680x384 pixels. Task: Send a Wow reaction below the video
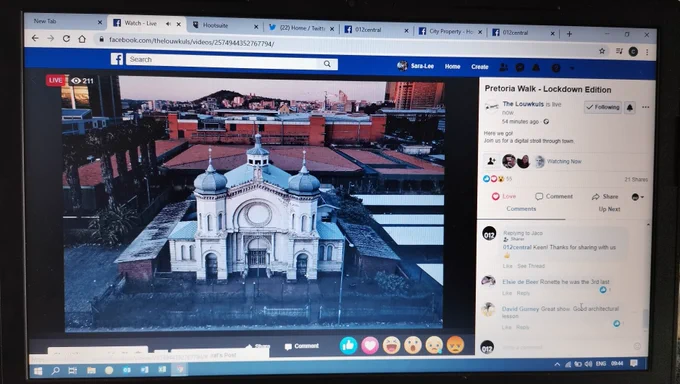tap(413, 346)
